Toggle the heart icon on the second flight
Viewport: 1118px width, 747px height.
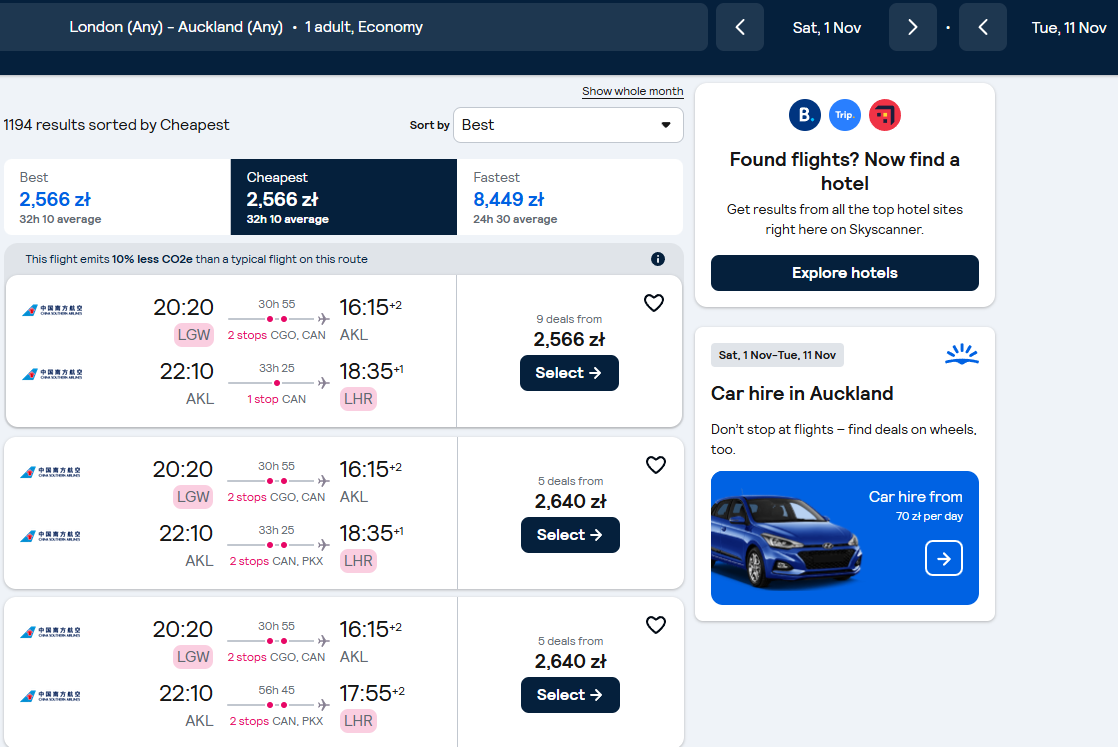(655, 465)
